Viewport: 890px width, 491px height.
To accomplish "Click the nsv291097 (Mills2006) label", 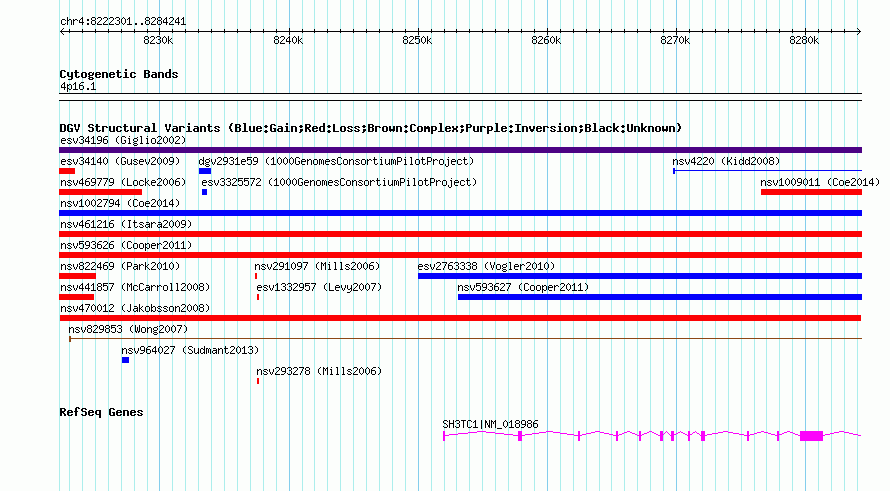I will pos(317,266).
